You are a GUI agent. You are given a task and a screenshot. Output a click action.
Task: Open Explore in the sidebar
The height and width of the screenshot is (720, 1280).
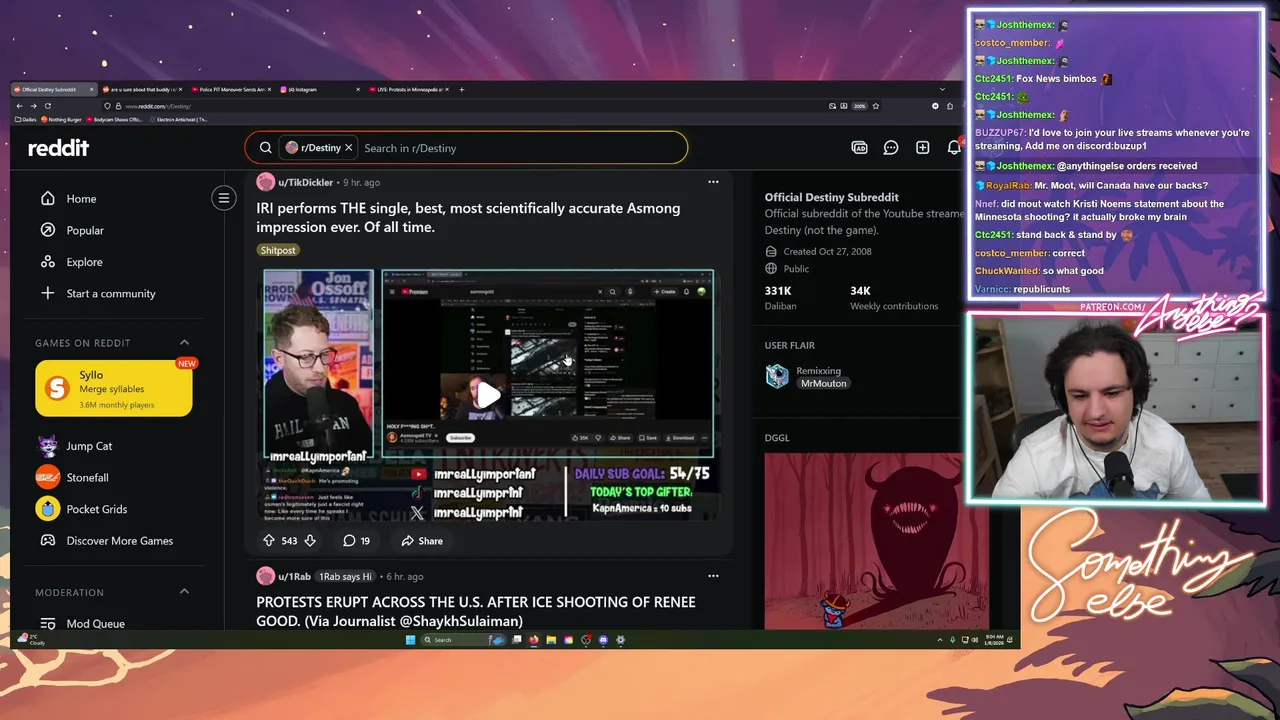(x=84, y=262)
